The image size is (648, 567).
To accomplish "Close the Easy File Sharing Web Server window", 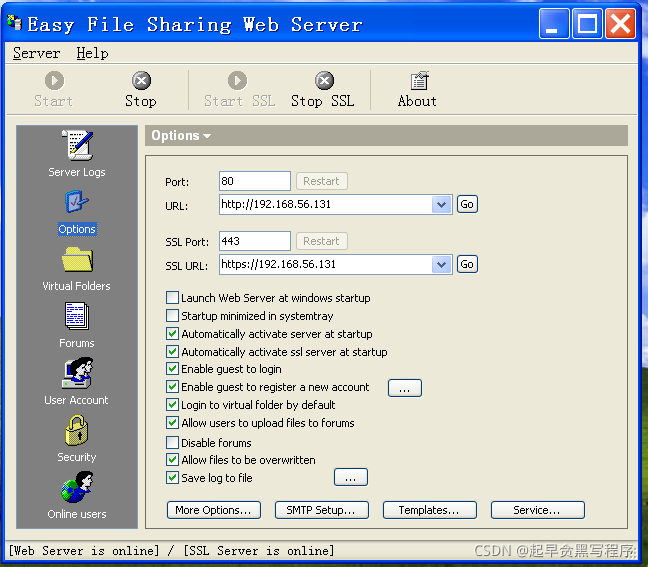I will [620, 24].
